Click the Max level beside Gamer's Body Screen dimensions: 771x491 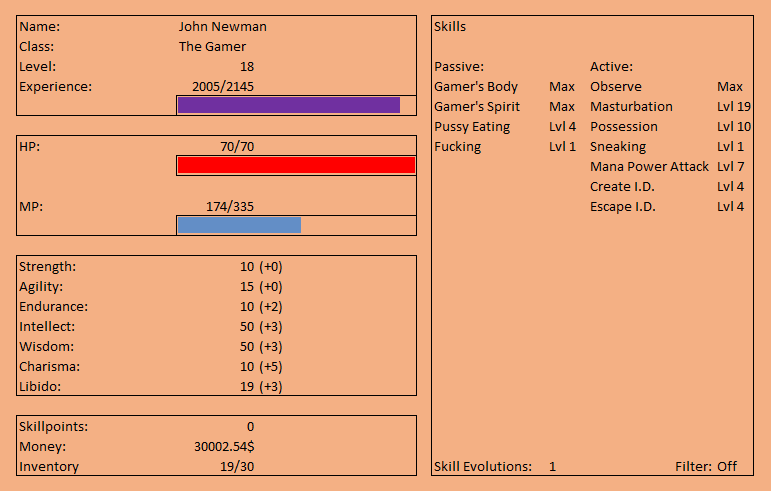coord(562,87)
